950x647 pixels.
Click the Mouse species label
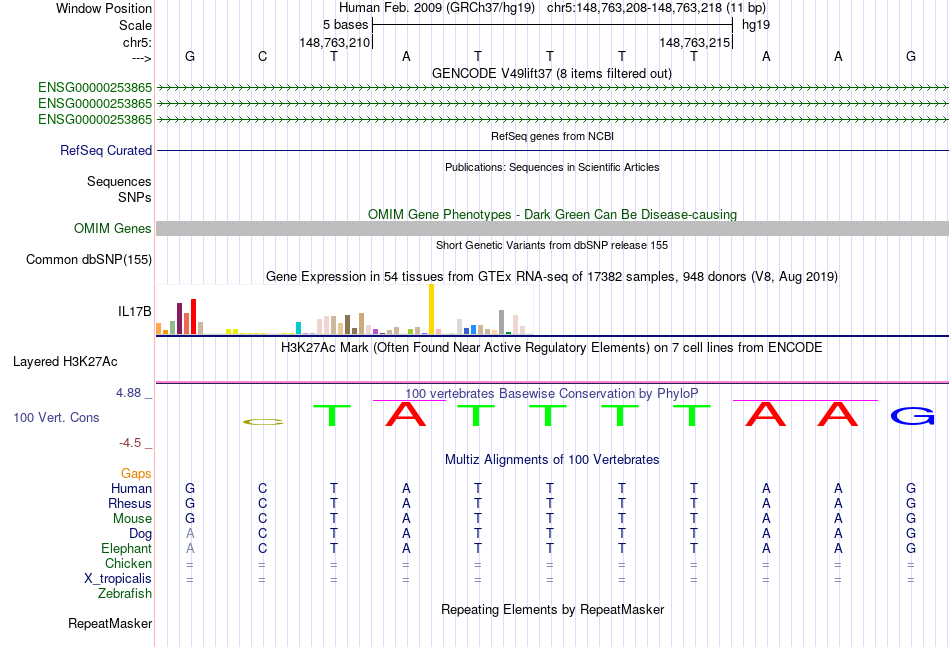tap(132, 519)
